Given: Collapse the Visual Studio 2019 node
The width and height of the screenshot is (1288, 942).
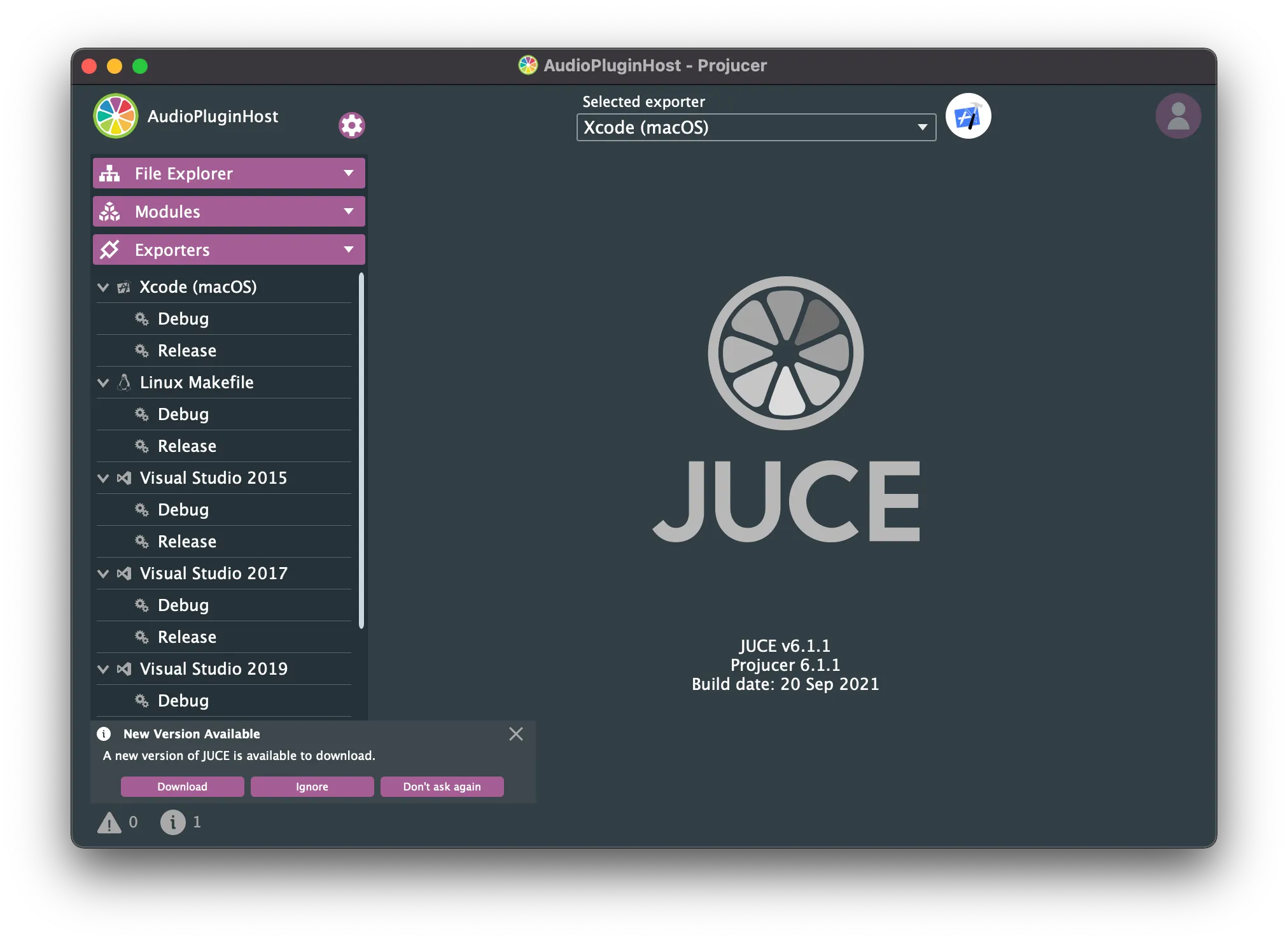Looking at the screenshot, I should (103, 669).
